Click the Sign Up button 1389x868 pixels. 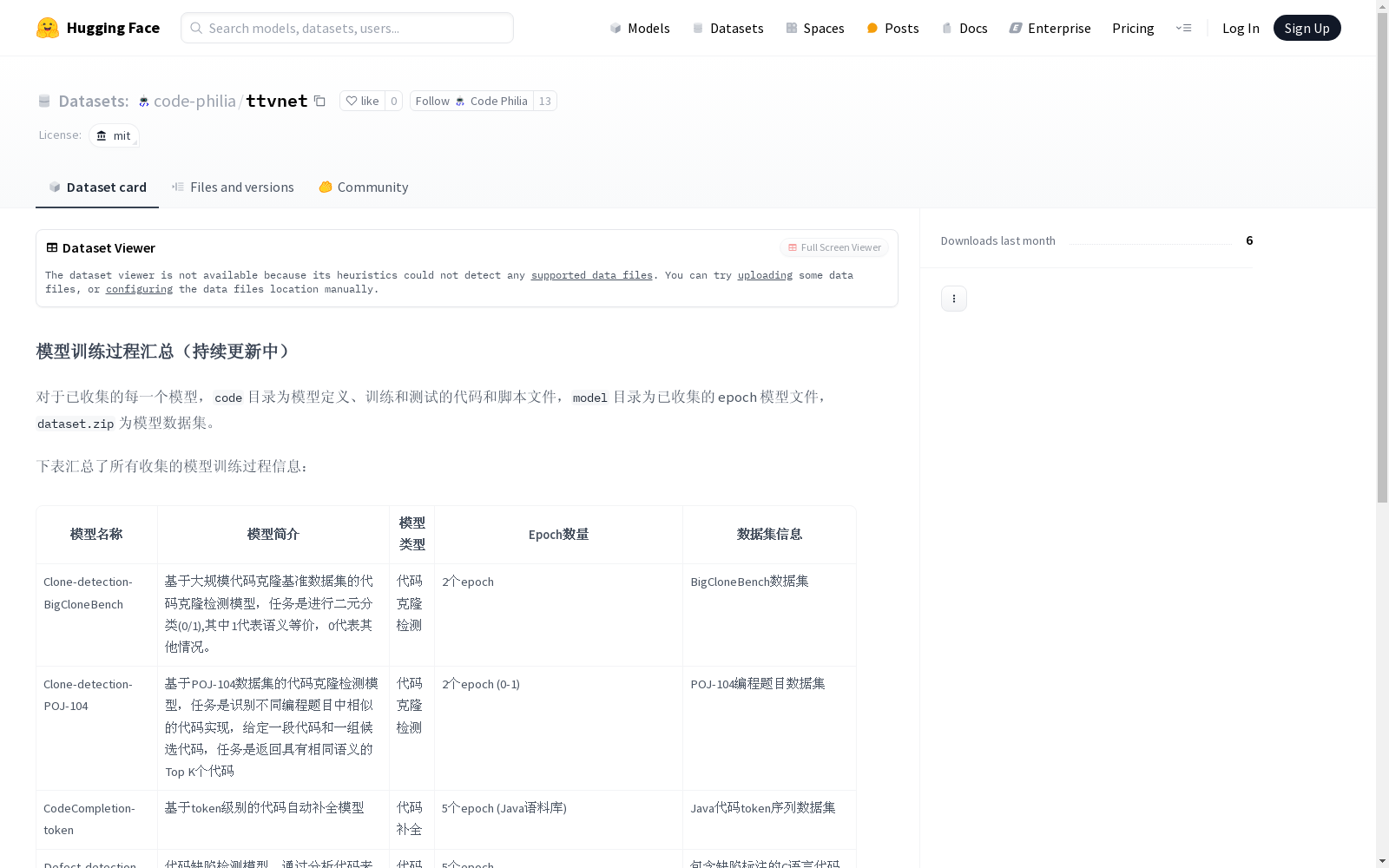1307,28
